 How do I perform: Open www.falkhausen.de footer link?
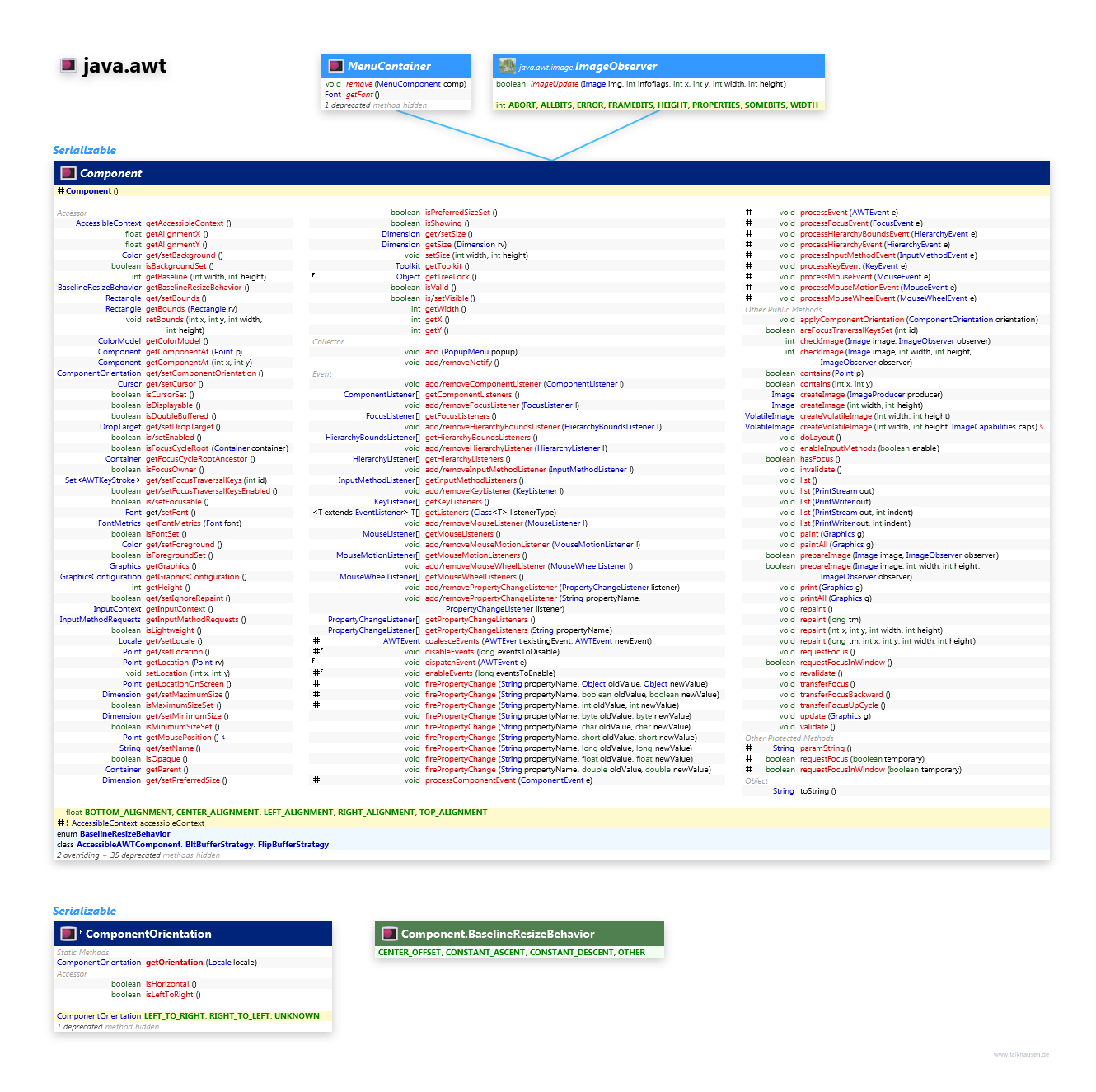1021,1054
